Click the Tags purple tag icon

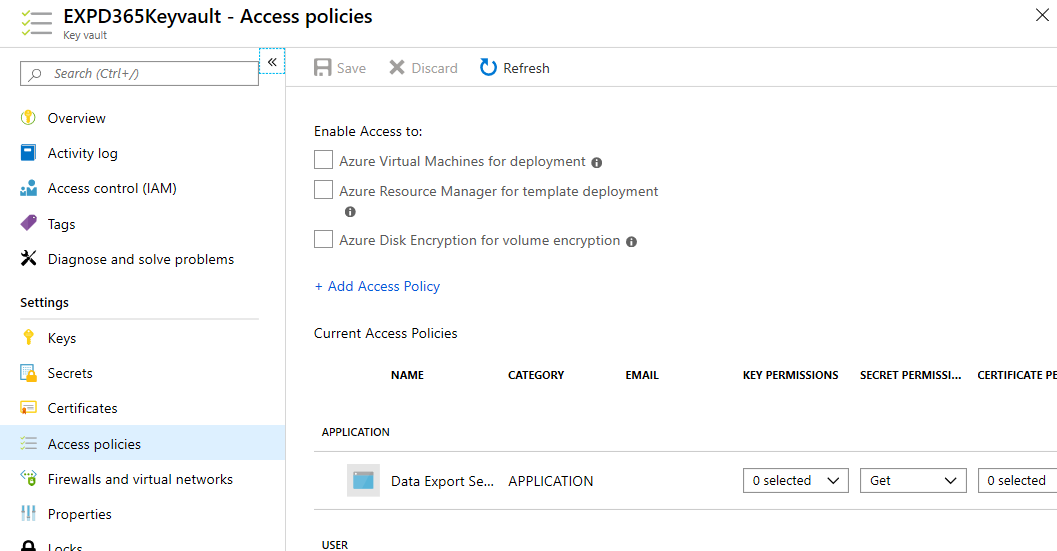pos(28,224)
